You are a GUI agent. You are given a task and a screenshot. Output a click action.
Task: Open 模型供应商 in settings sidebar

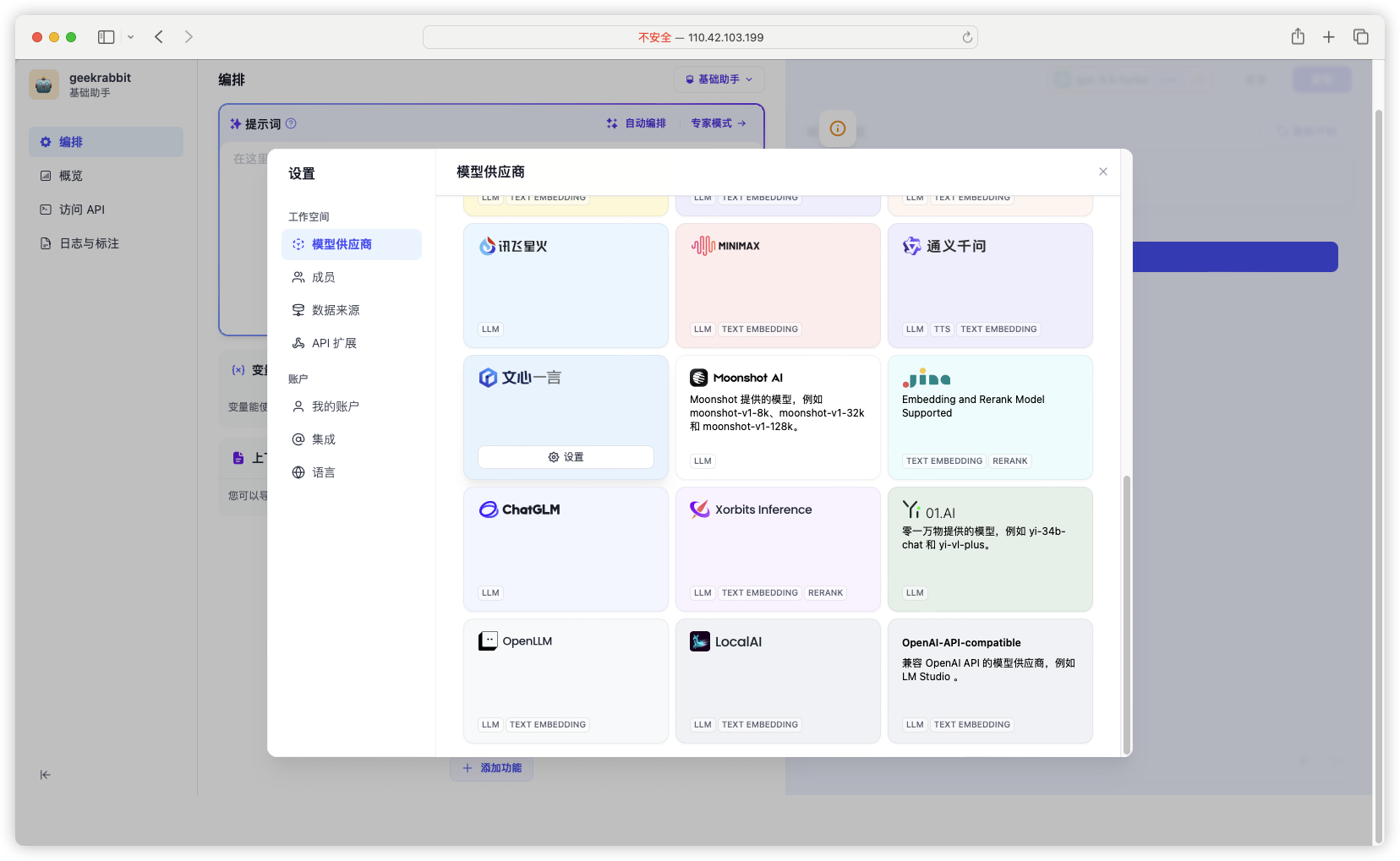coord(352,244)
